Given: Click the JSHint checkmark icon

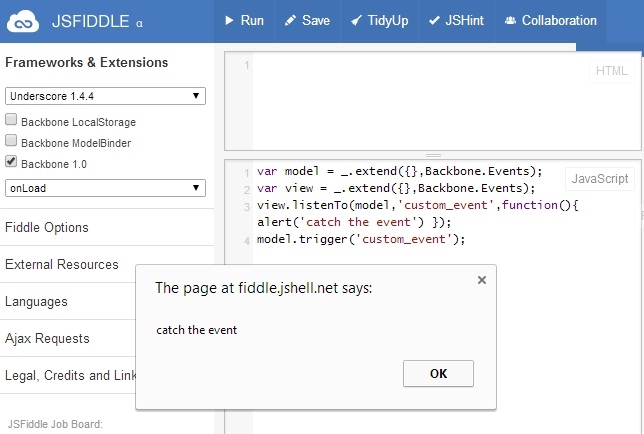Looking at the screenshot, I should pos(434,20).
